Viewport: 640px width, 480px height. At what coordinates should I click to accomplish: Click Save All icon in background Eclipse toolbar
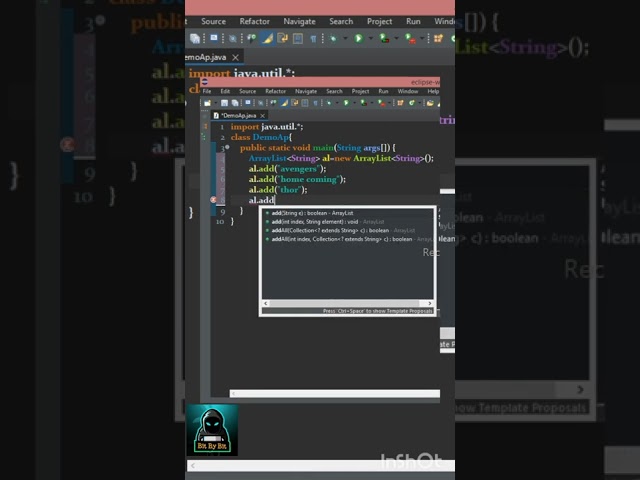click(x=195, y=38)
